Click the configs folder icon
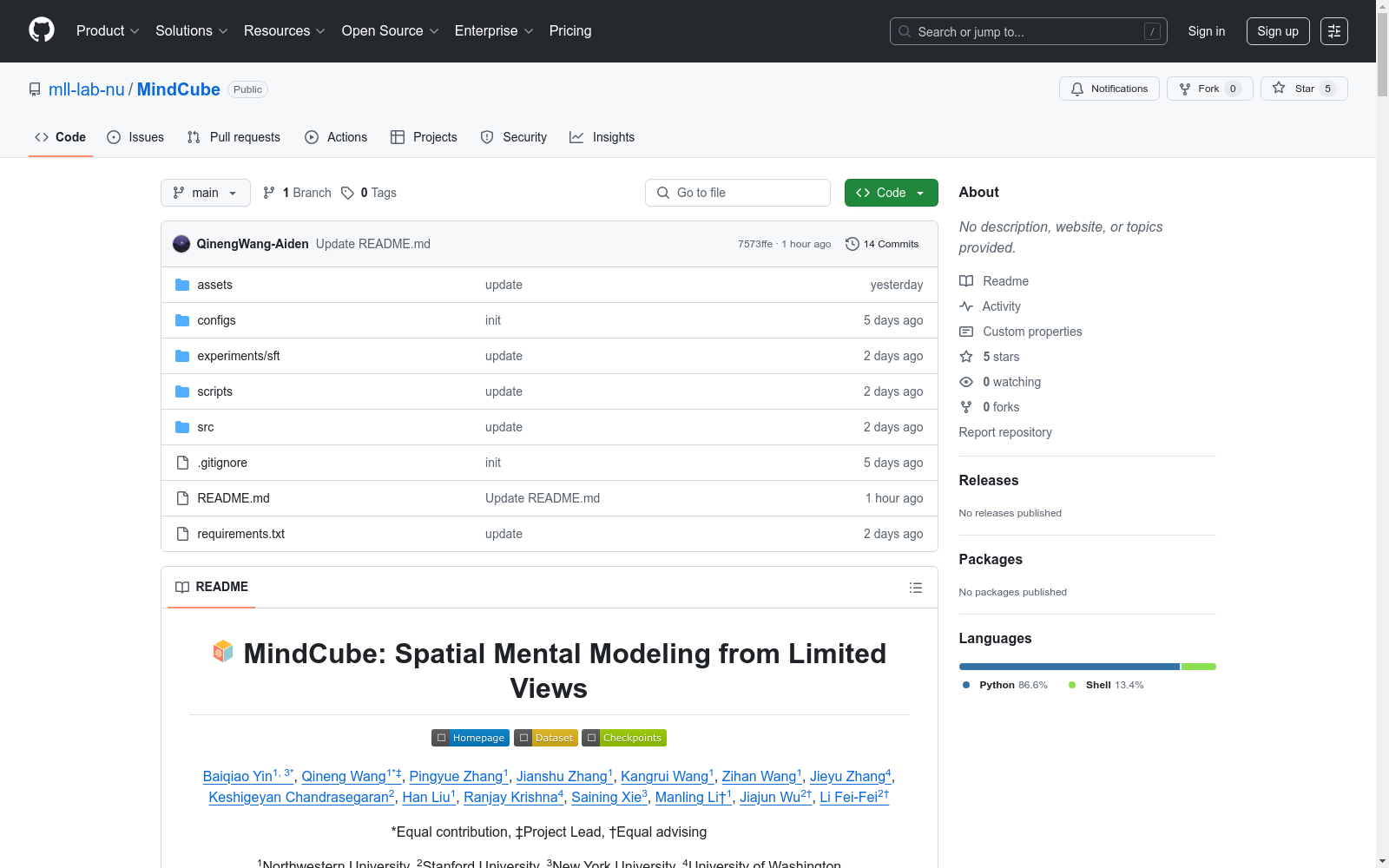Image resolution: width=1389 pixels, height=868 pixels. point(182,320)
